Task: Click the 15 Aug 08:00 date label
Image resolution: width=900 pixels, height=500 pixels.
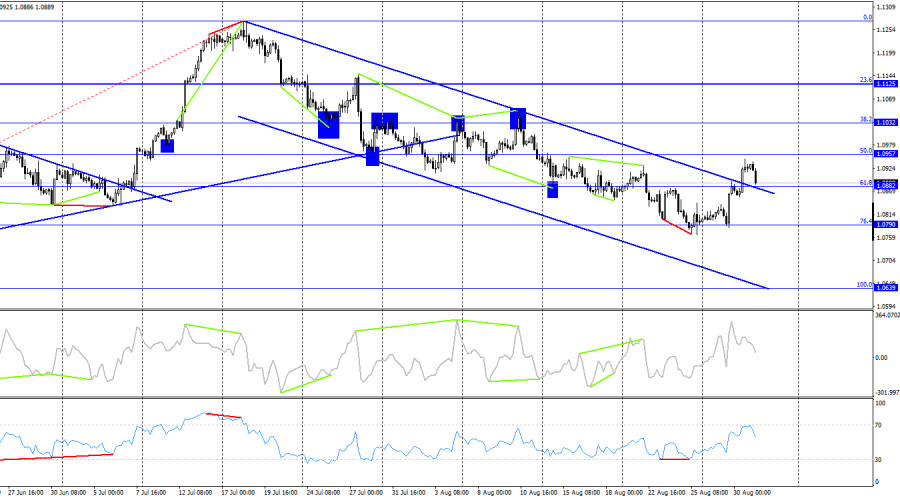Action: [x=581, y=493]
